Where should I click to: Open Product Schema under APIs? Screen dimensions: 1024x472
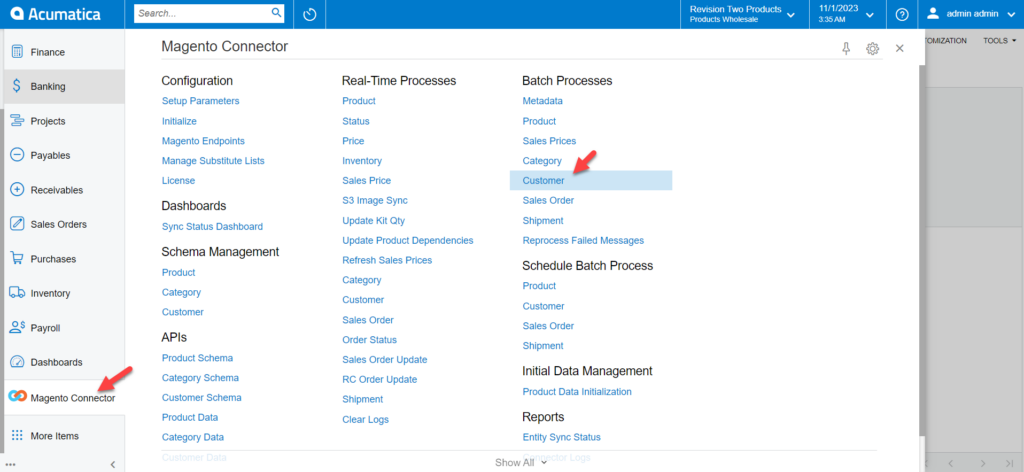click(197, 358)
